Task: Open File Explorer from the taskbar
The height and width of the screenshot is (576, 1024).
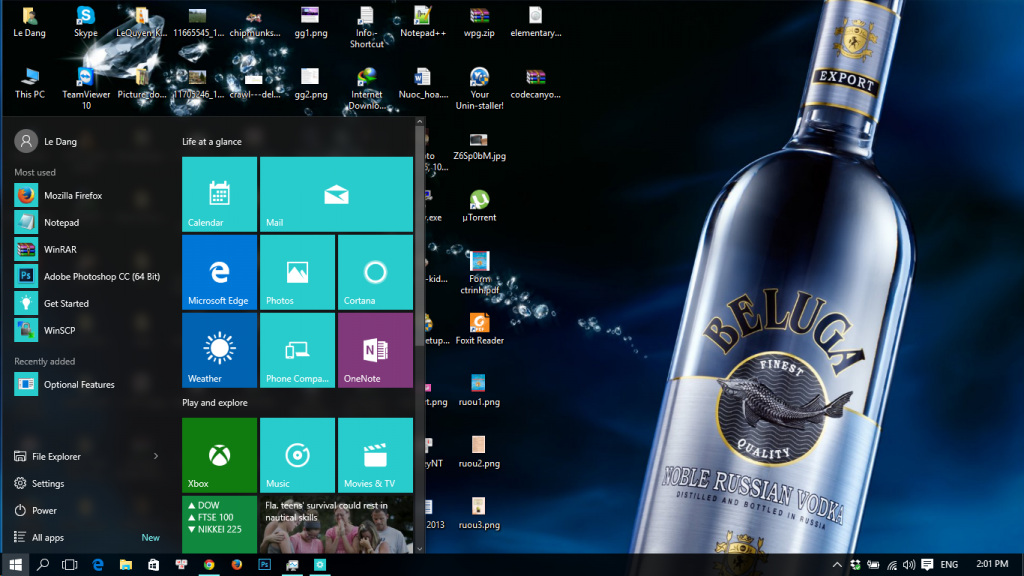Action: tap(126, 565)
